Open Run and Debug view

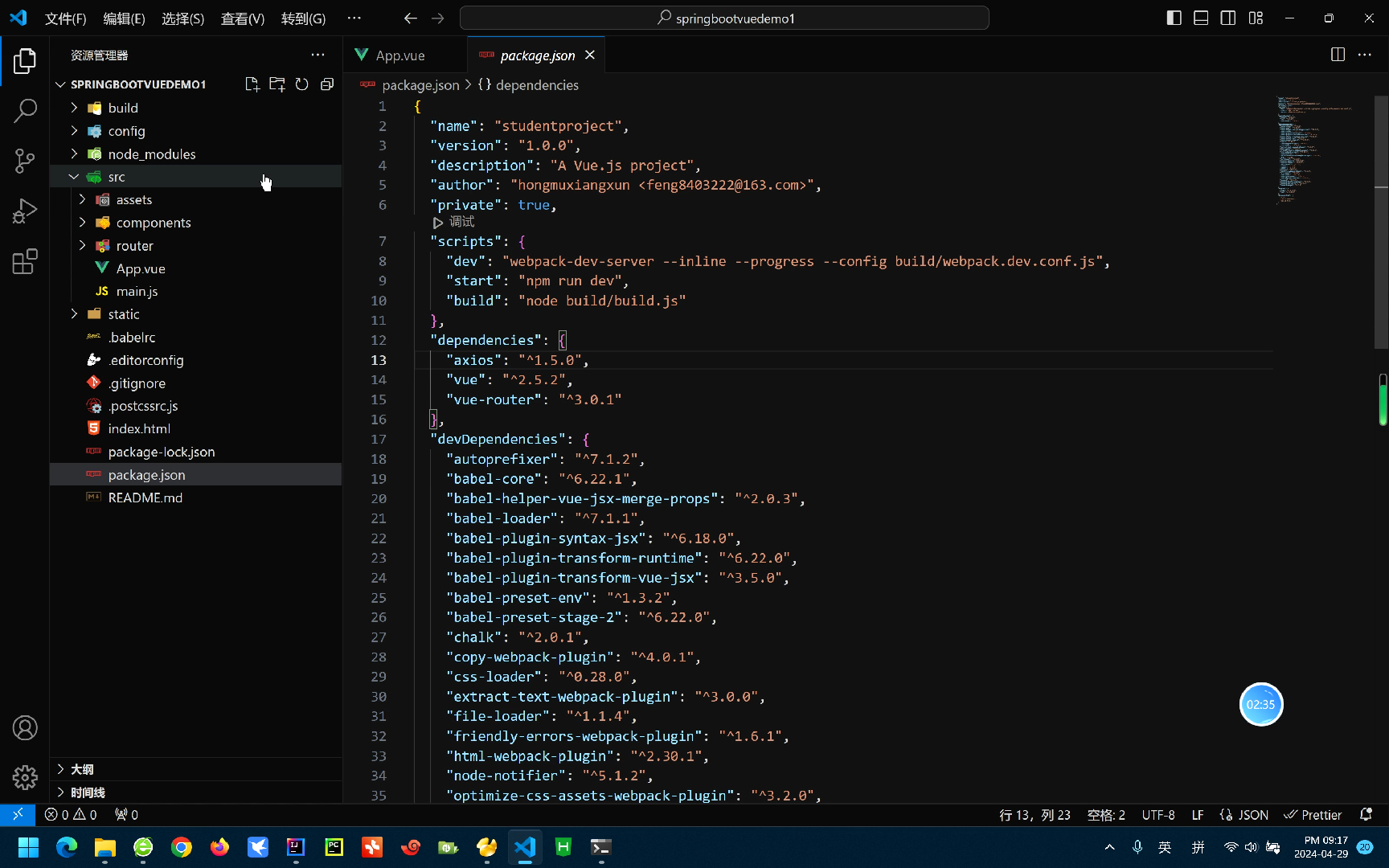click(x=25, y=211)
